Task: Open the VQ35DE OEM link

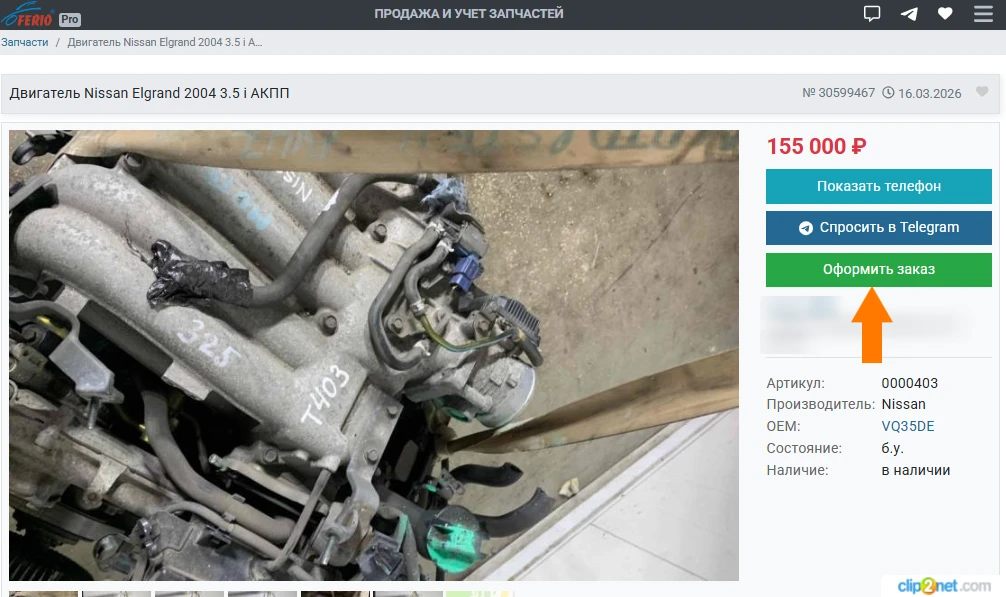Action: click(907, 426)
